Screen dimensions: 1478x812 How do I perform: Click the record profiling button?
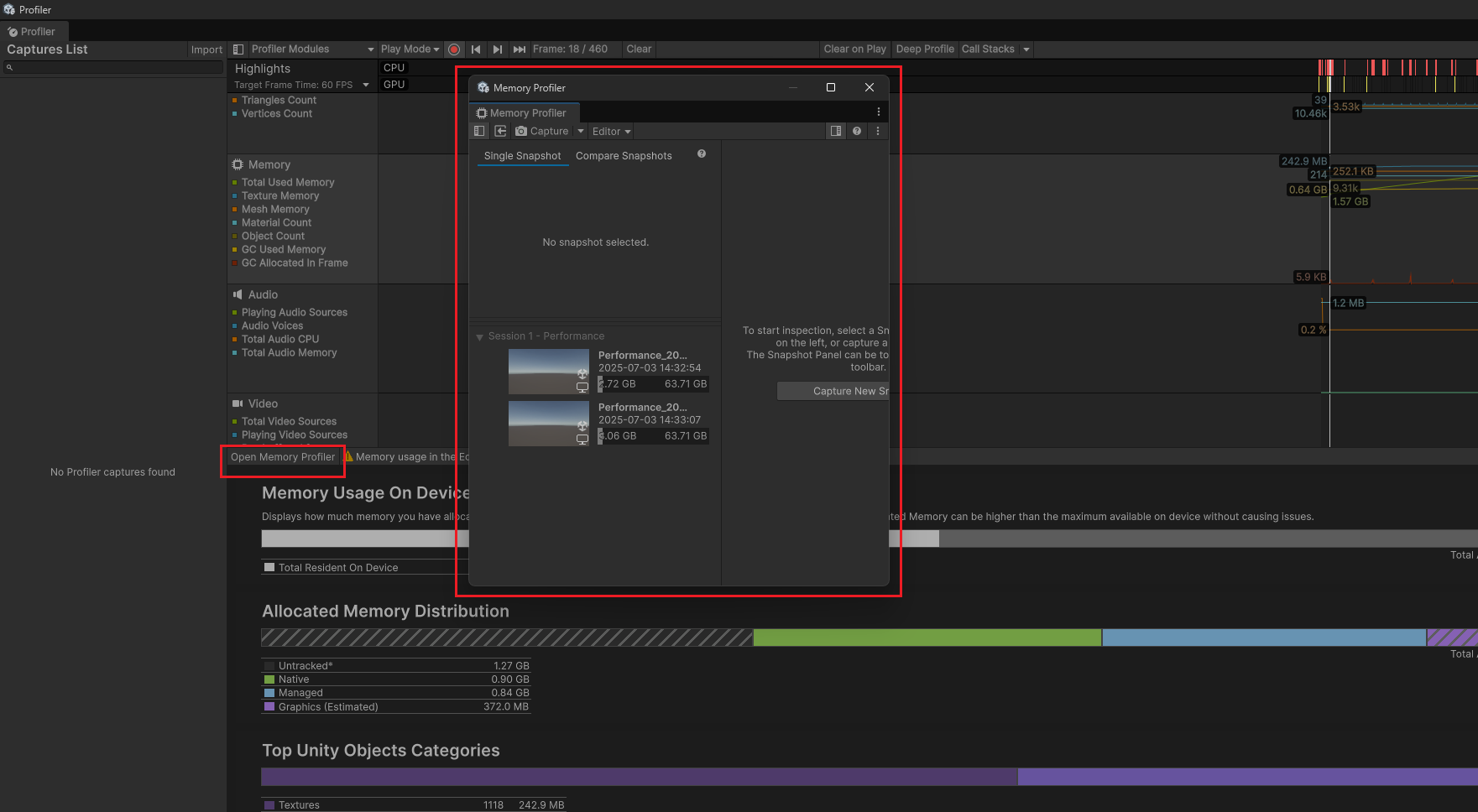[454, 49]
